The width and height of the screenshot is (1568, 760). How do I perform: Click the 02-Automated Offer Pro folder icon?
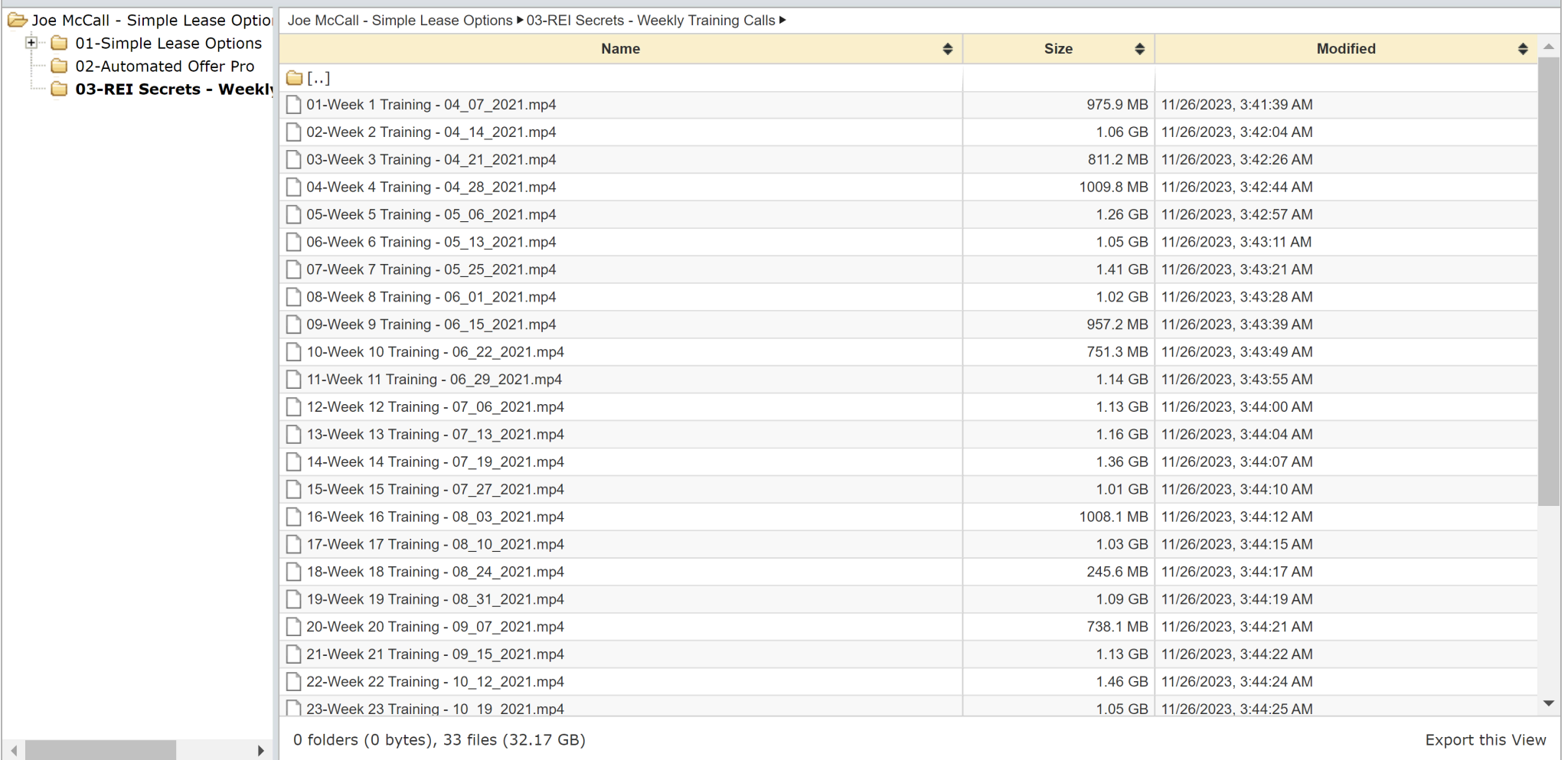(x=59, y=66)
